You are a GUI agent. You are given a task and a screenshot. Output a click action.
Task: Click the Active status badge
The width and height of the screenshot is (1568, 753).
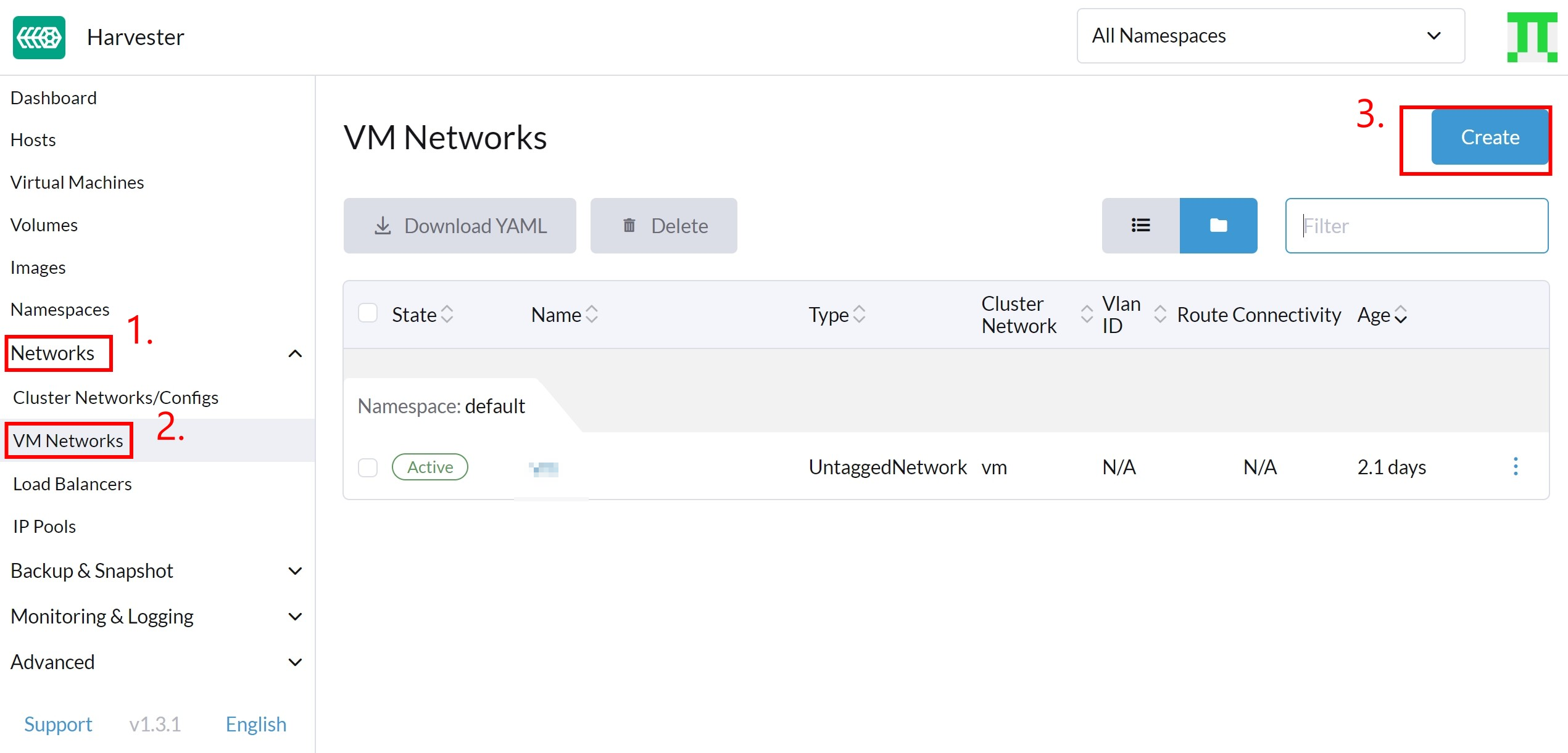click(x=430, y=467)
